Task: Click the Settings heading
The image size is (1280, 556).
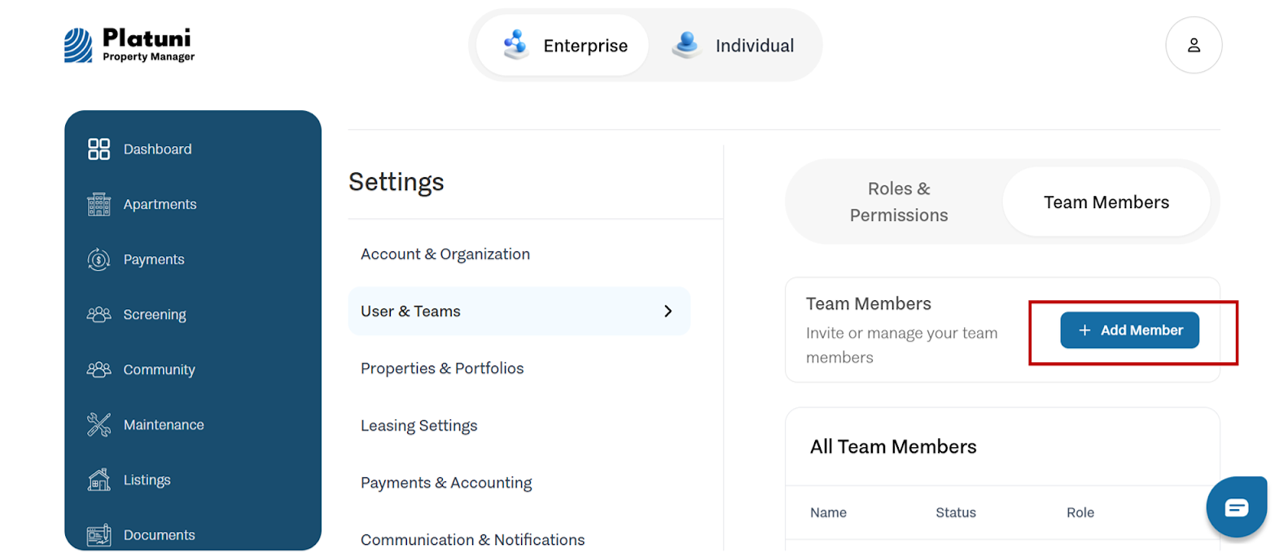Action: click(x=396, y=182)
